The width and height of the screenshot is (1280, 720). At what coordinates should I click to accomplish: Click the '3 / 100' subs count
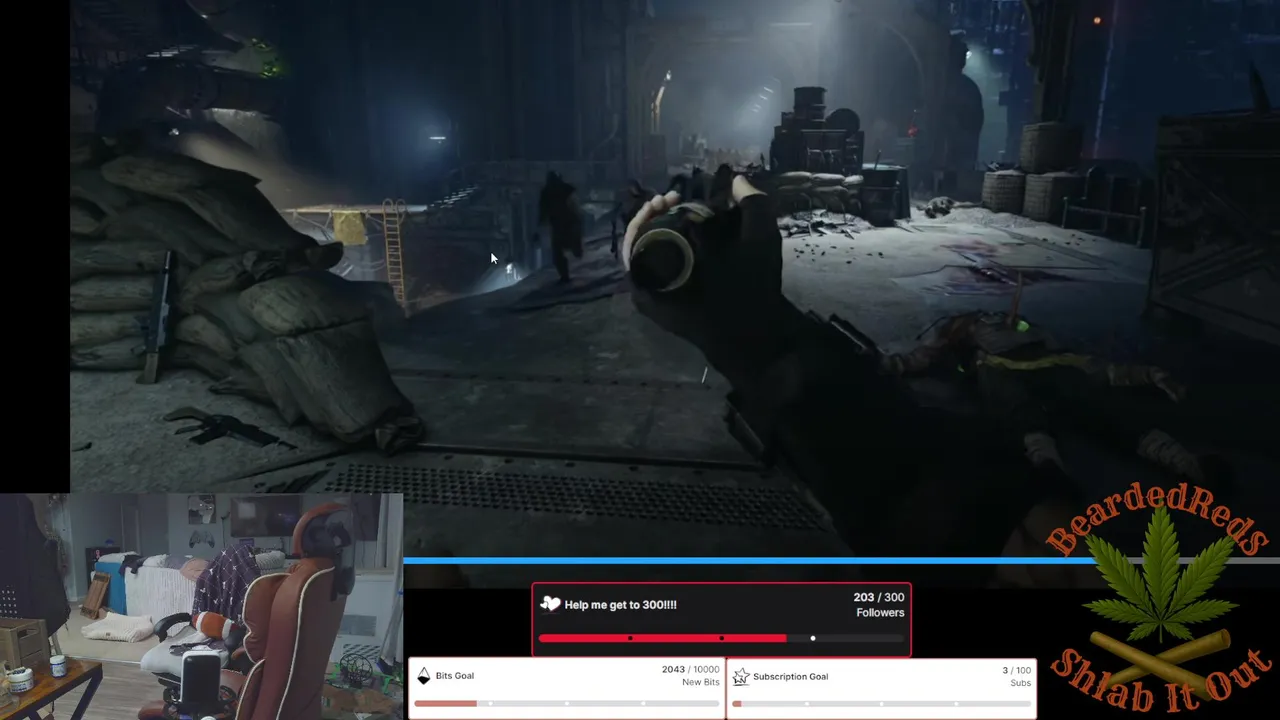[1017, 670]
